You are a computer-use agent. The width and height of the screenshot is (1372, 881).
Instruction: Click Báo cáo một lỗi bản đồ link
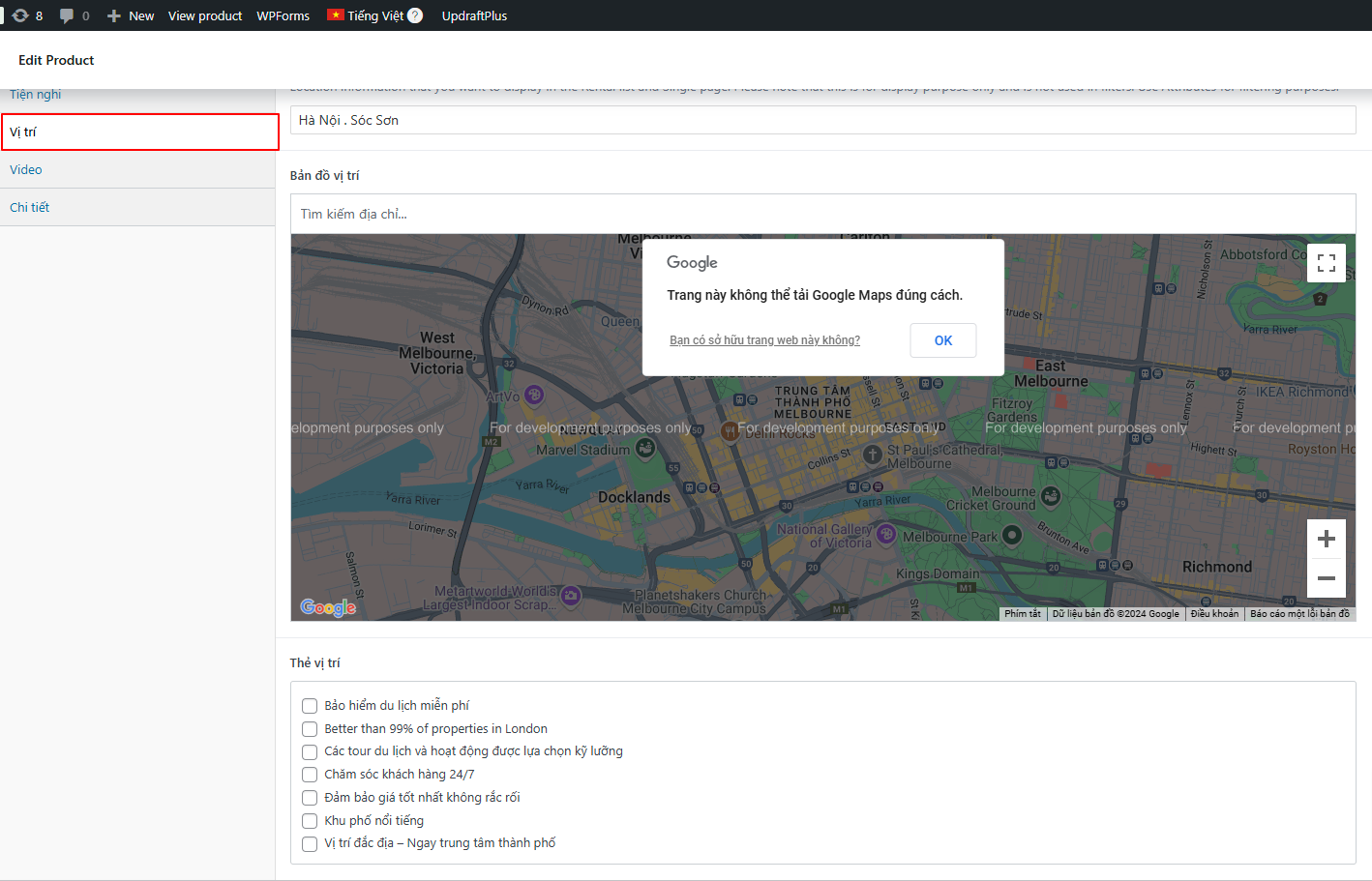pos(1299,614)
